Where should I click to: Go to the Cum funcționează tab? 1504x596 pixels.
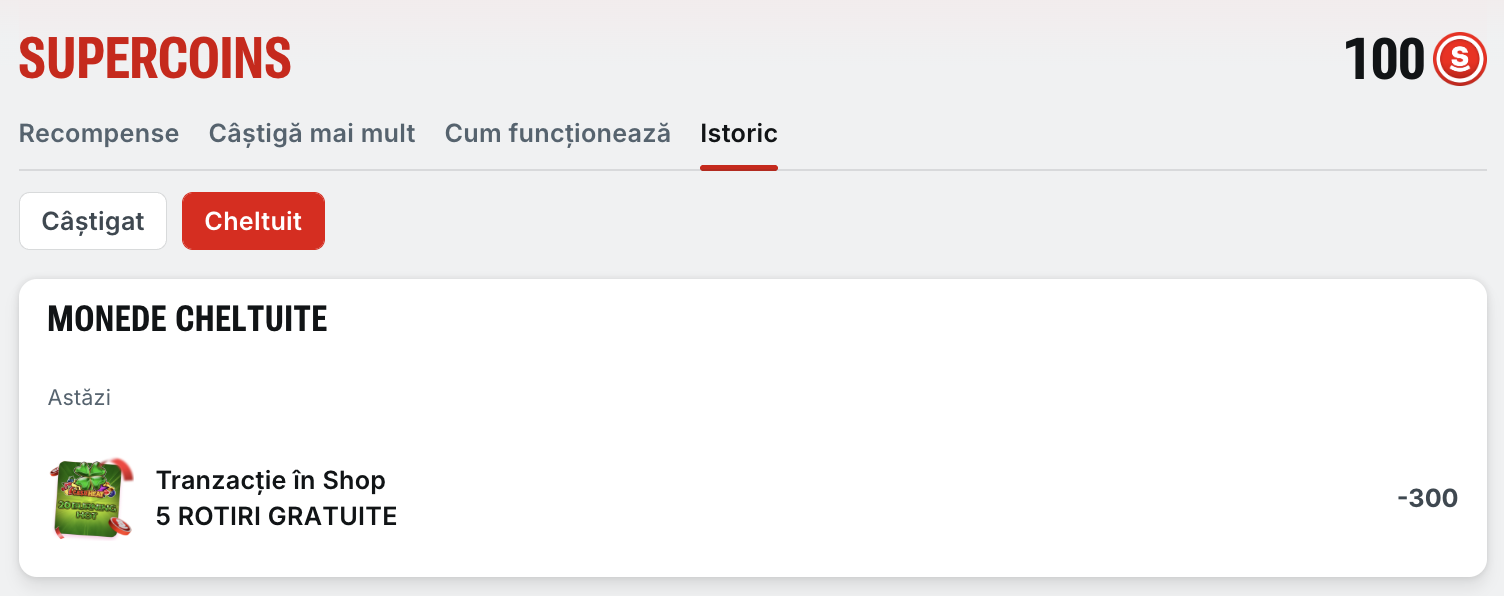[x=557, y=133]
